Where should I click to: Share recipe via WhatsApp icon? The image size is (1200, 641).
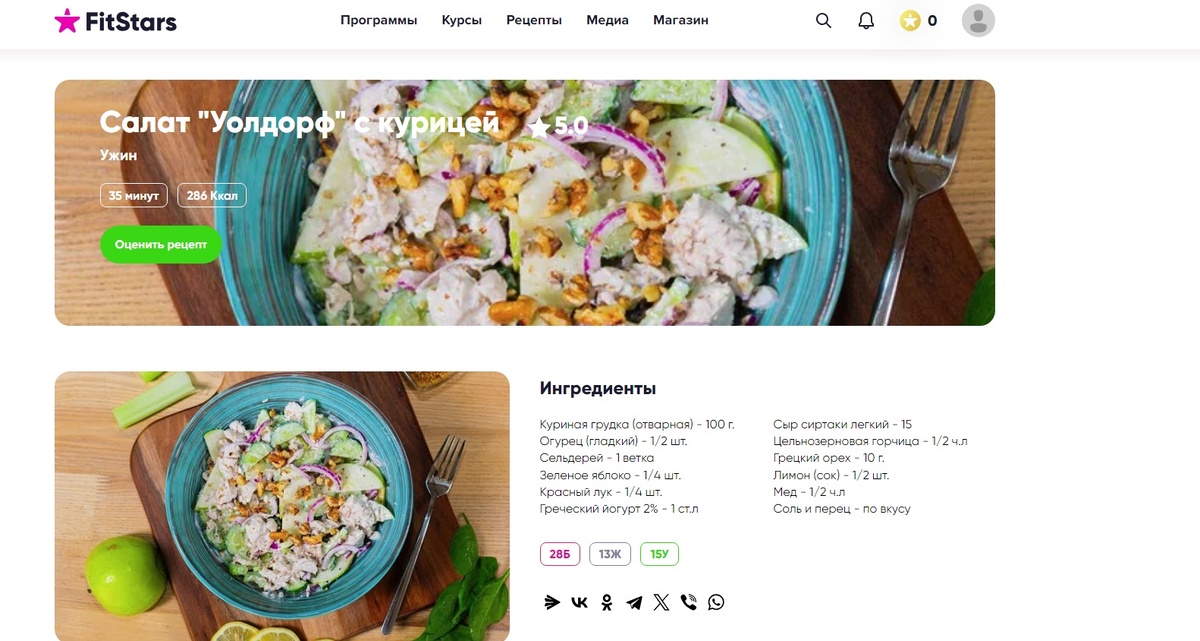(x=716, y=602)
